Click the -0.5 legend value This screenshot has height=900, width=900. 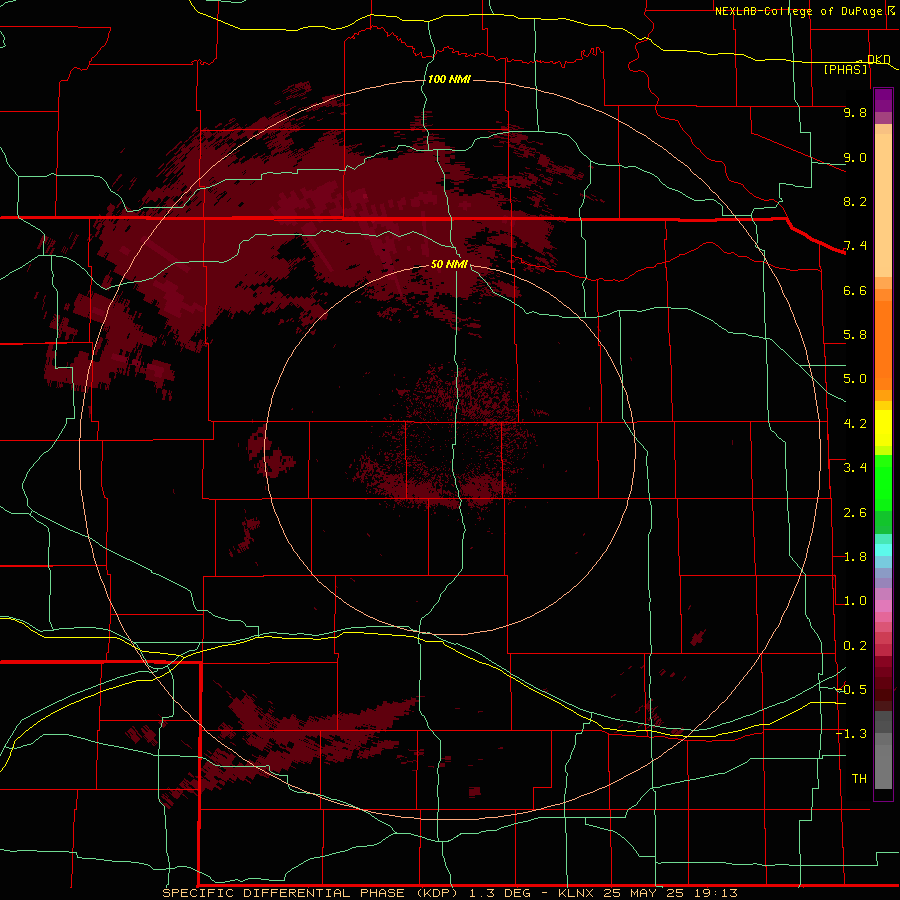pyautogui.click(x=852, y=690)
